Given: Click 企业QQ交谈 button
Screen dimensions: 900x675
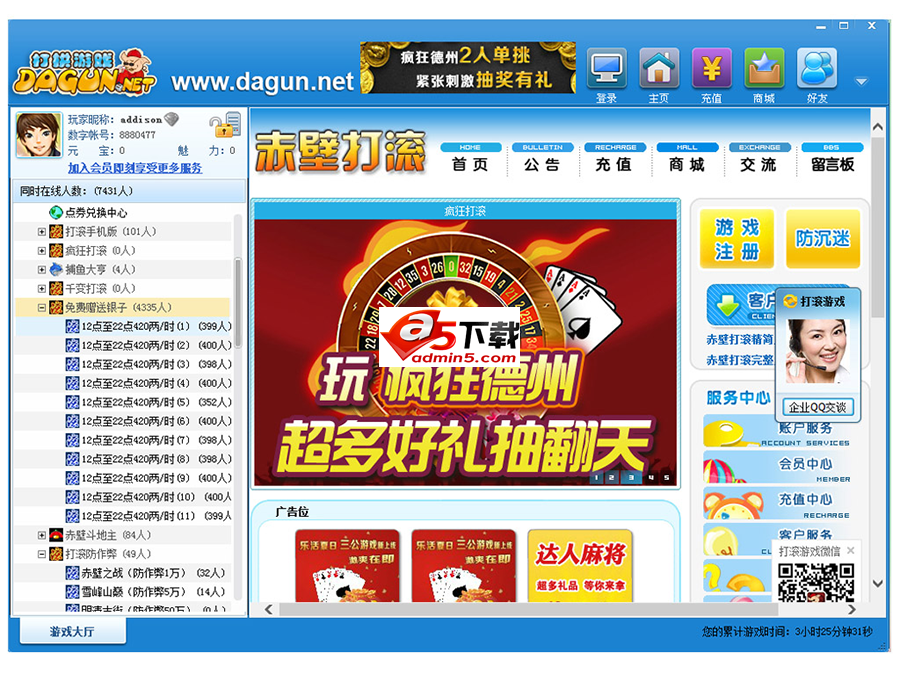Looking at the screenshot, I should (x=818, y=408).
